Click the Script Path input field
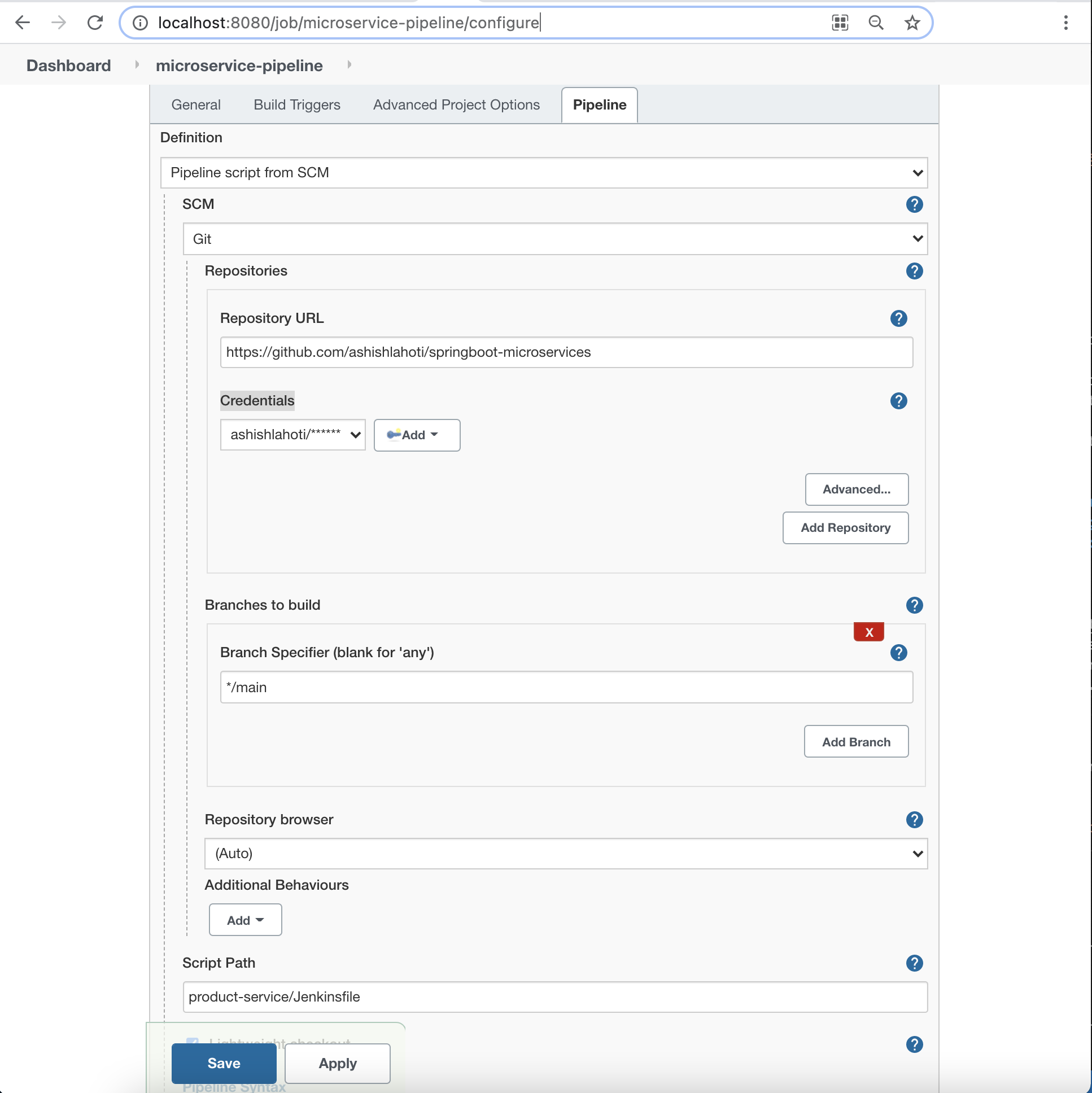 553,996
